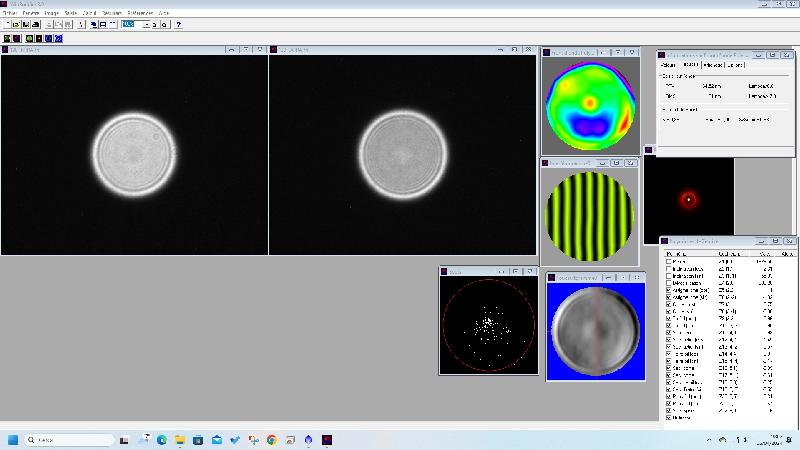Click the Open folder icon in the toolbar
Screen dimensions: 800x450
[17, 24]
